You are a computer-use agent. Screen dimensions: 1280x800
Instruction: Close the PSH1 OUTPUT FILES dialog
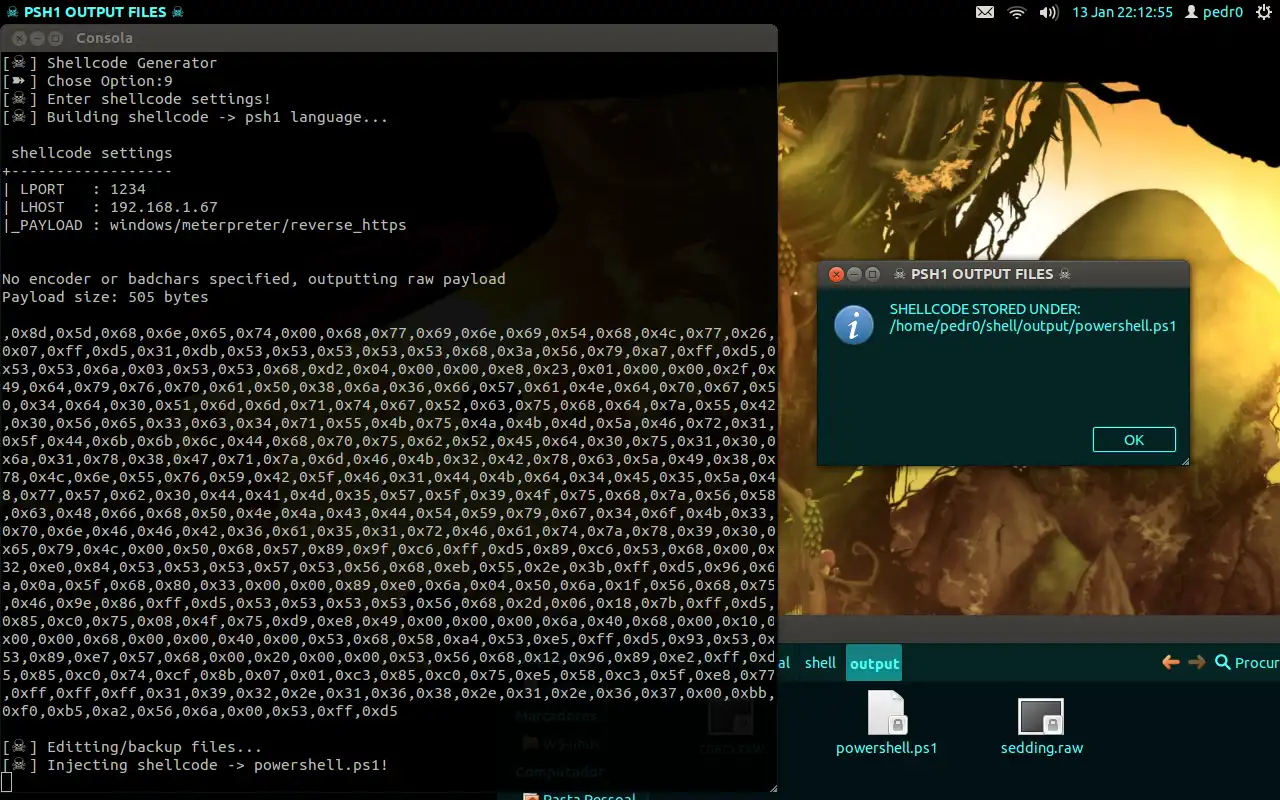(x=836, y=274)
